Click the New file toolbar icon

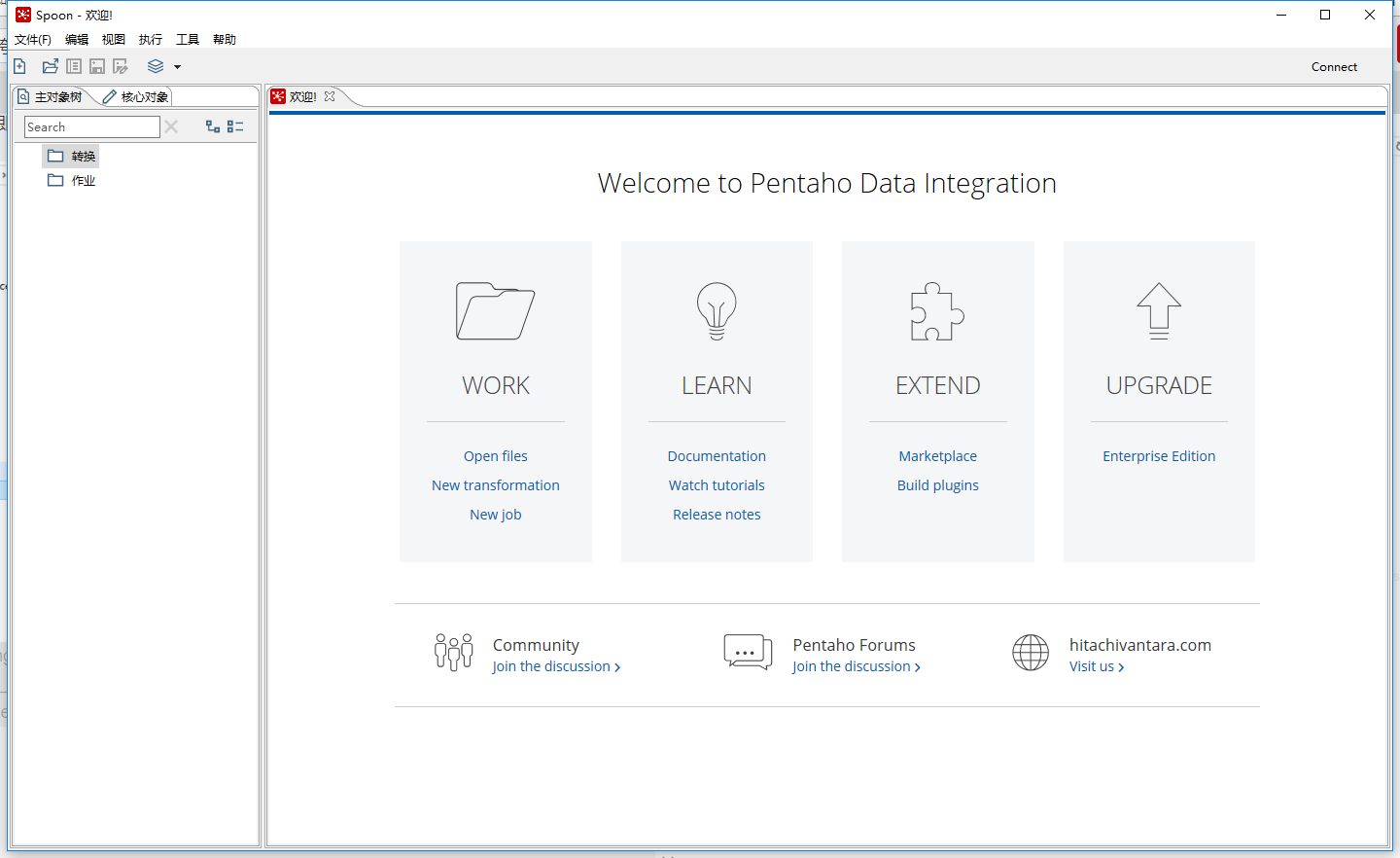coord(19,66)
